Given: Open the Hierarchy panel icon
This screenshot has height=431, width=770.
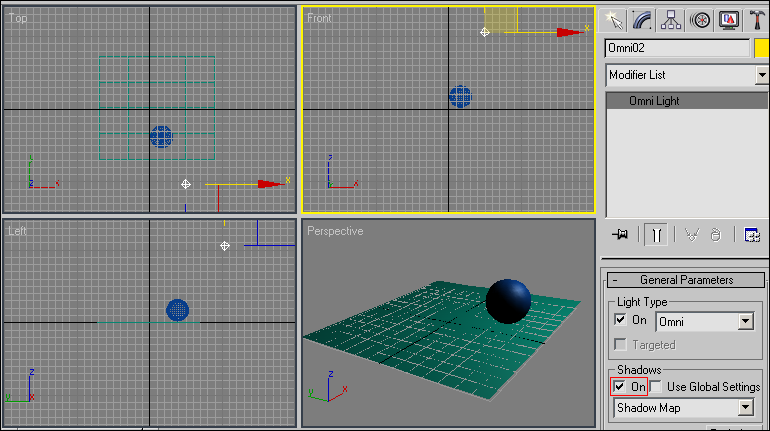Looking at the screenshot, I should coord(671,19).
